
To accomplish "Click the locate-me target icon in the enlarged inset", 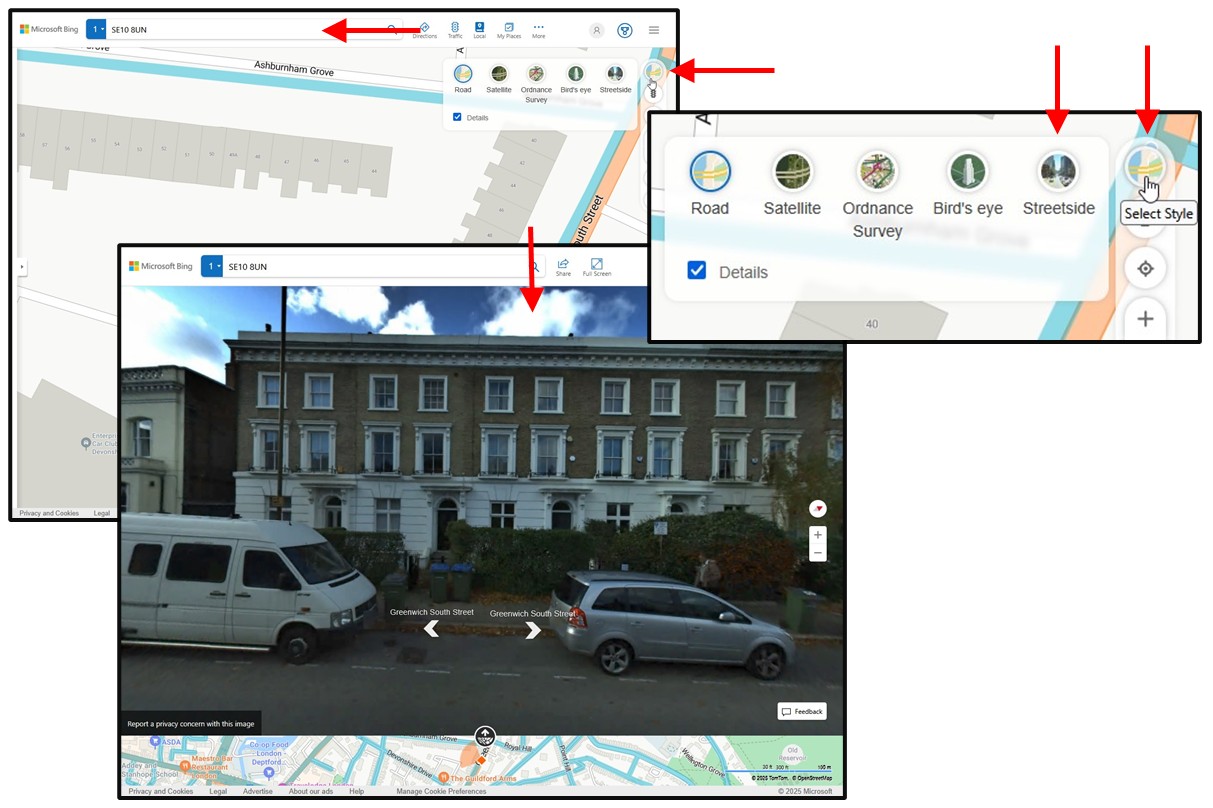I will (1146, 269).
